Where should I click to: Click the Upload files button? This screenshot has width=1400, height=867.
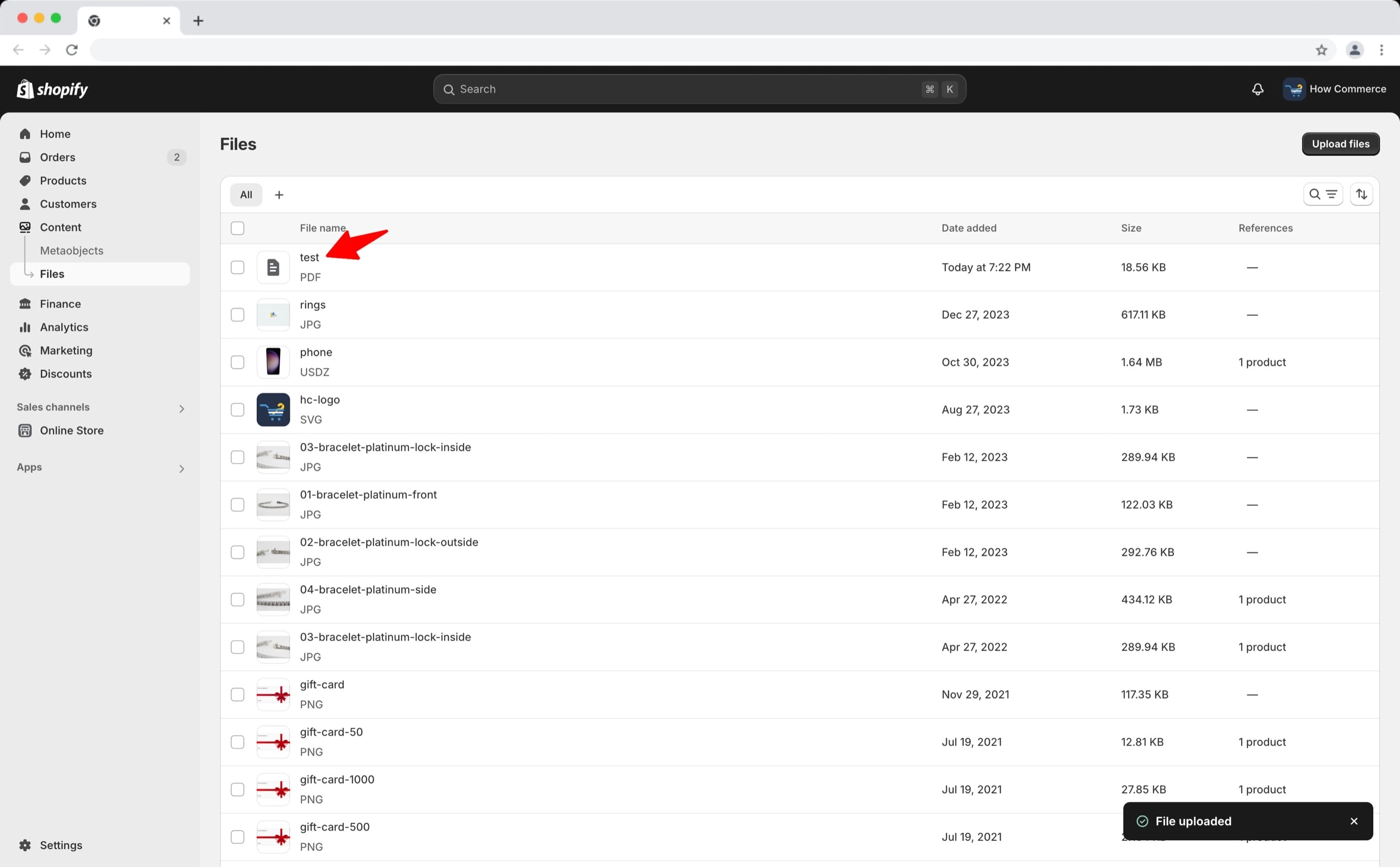(1340, 144)
